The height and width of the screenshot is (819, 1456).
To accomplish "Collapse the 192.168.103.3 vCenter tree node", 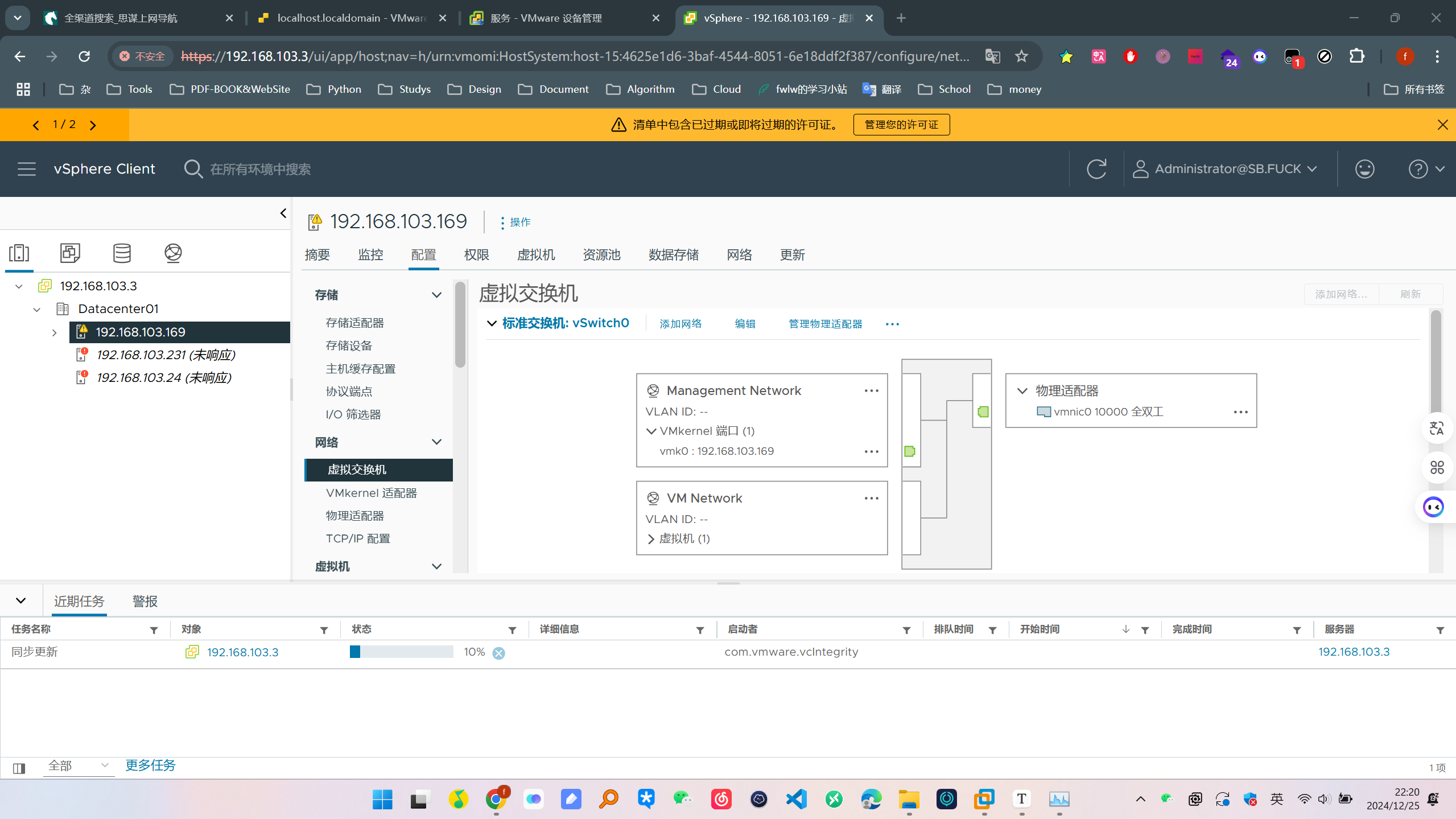I will [19, 286].
